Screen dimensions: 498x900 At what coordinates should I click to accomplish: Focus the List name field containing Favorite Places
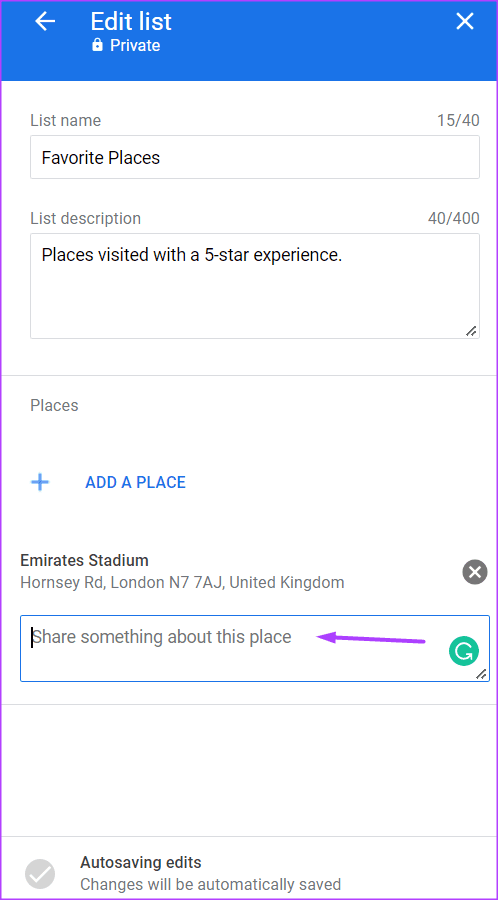255,157
